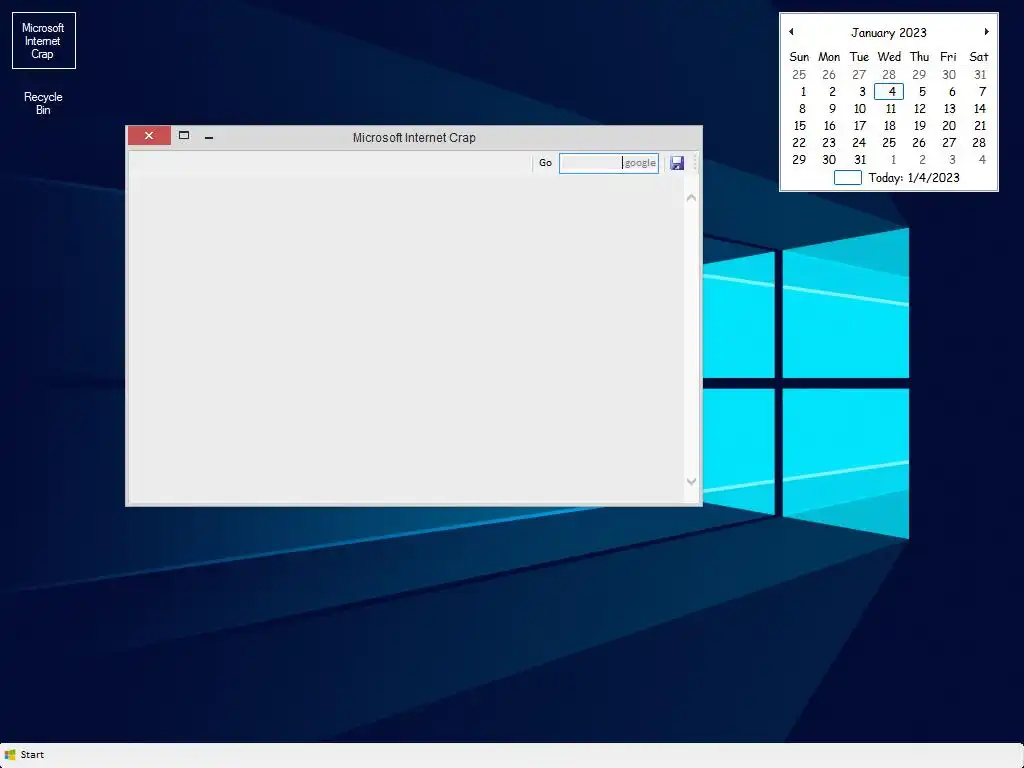The image size is (1024, 768).
Task: Click the Today: 1/4/2023 link
Action: (914, 178)
